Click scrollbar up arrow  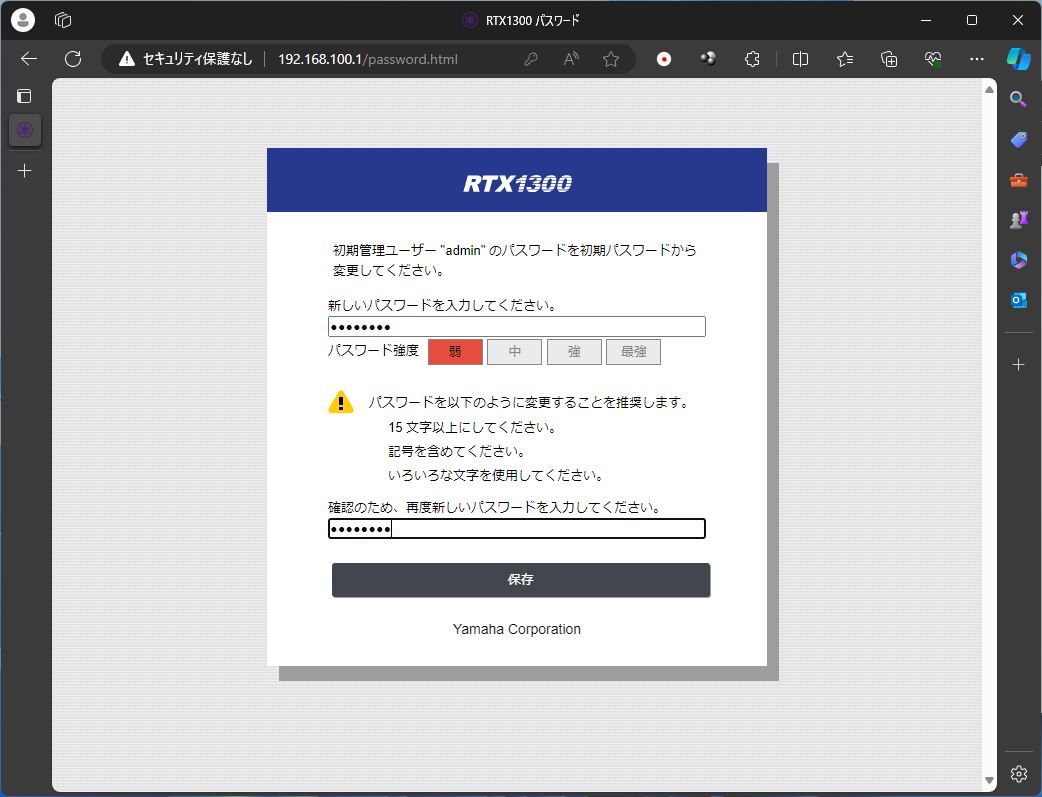(989, 89)
